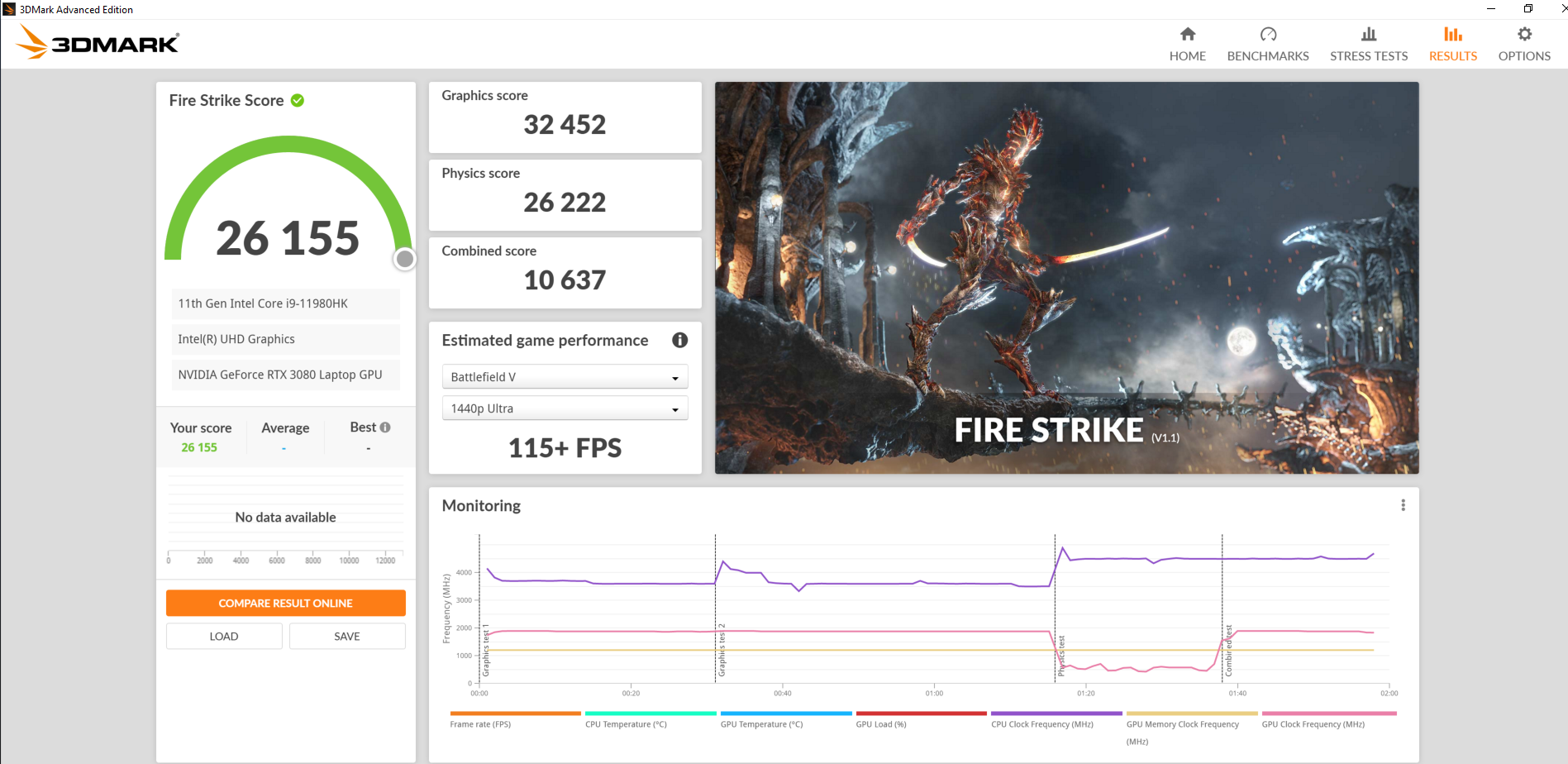Click Estimated game performance info icon
1568x764 pixels.
pos(679,340)
